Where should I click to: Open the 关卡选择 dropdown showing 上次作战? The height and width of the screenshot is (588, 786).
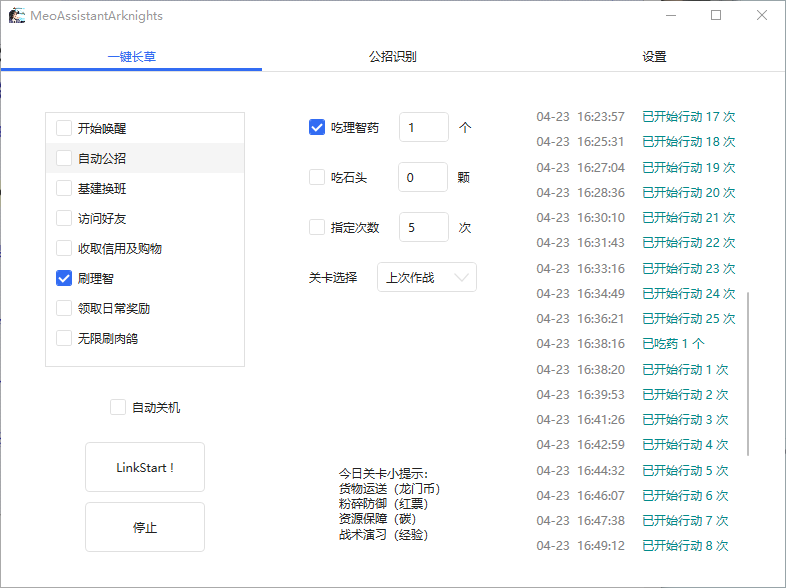[x=427, y=277]
